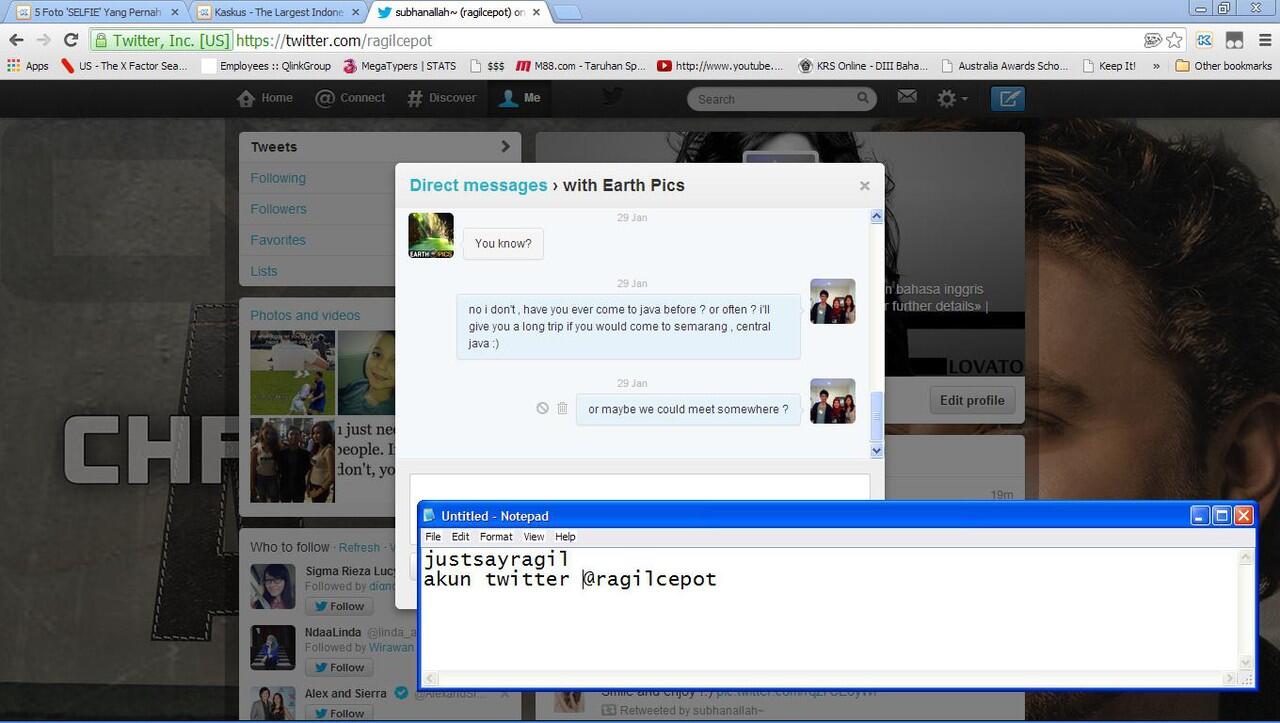Open the Chrome menu hamburger icon

(x=1263, y=40)
